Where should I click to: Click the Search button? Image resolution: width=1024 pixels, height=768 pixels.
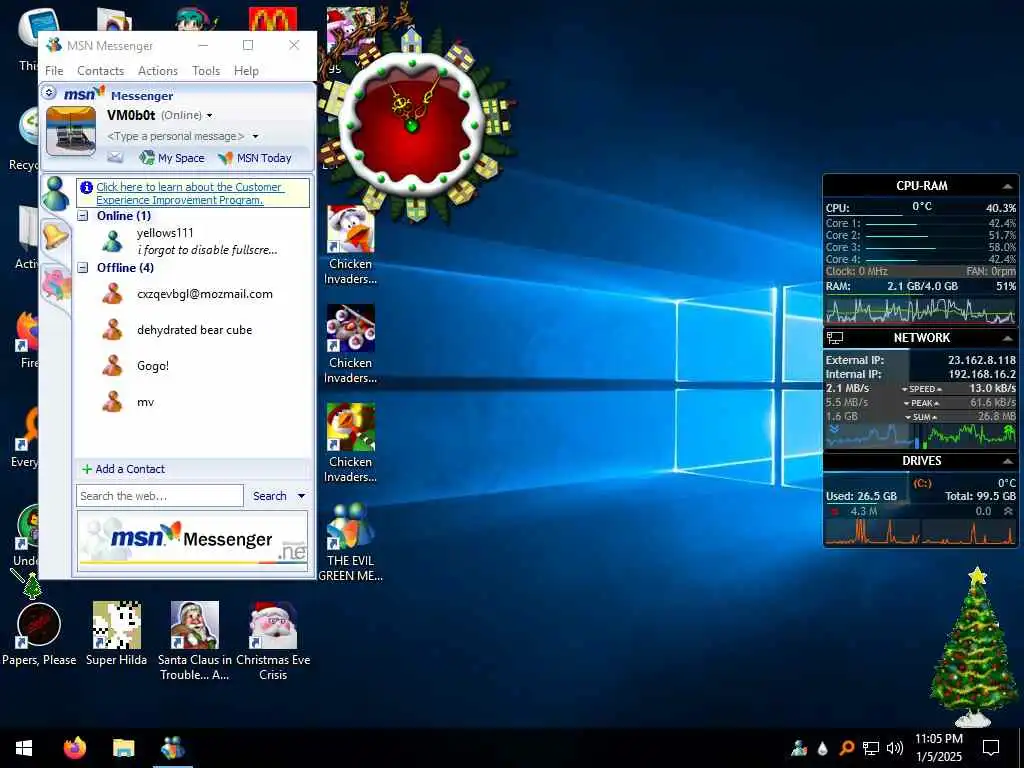coord(270,496)
